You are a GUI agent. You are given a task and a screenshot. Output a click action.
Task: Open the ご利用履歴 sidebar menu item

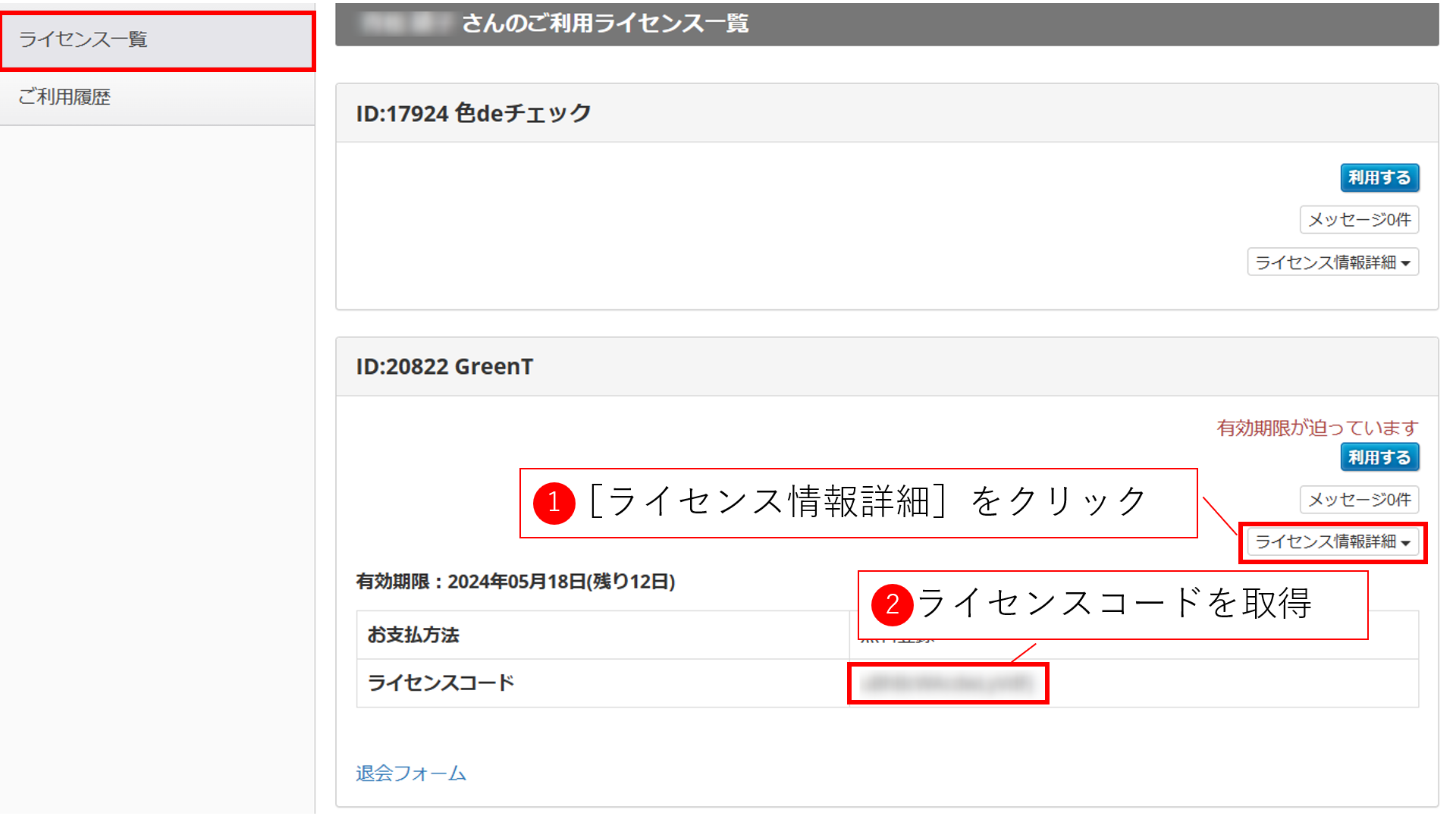coord(65,97)
